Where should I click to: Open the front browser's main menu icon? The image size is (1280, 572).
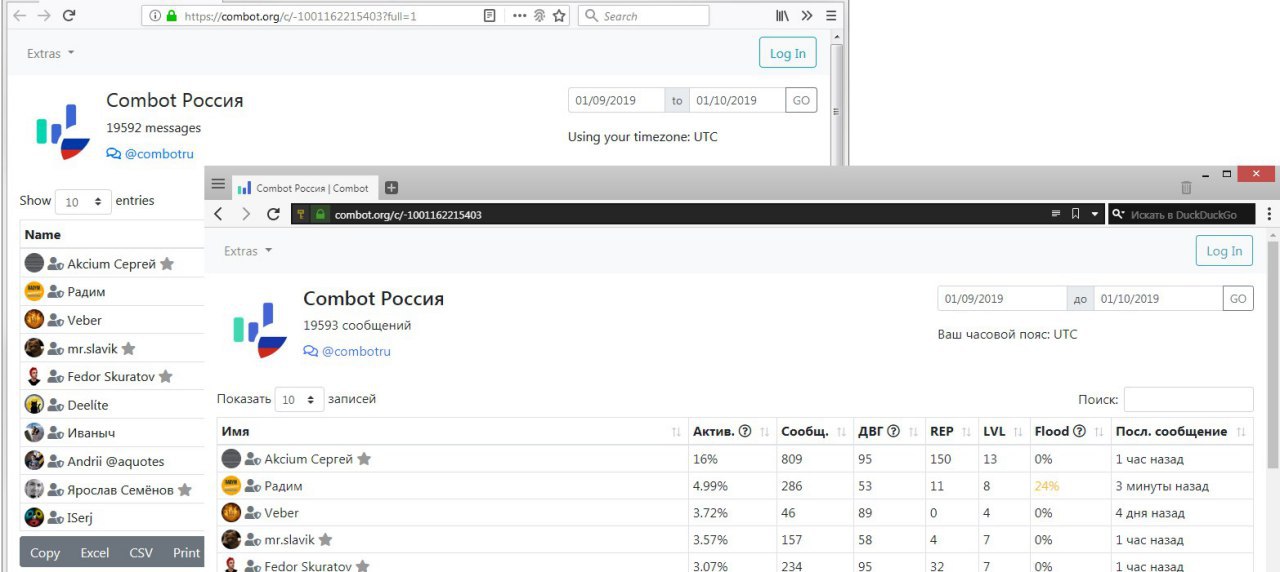click(218, 184)
